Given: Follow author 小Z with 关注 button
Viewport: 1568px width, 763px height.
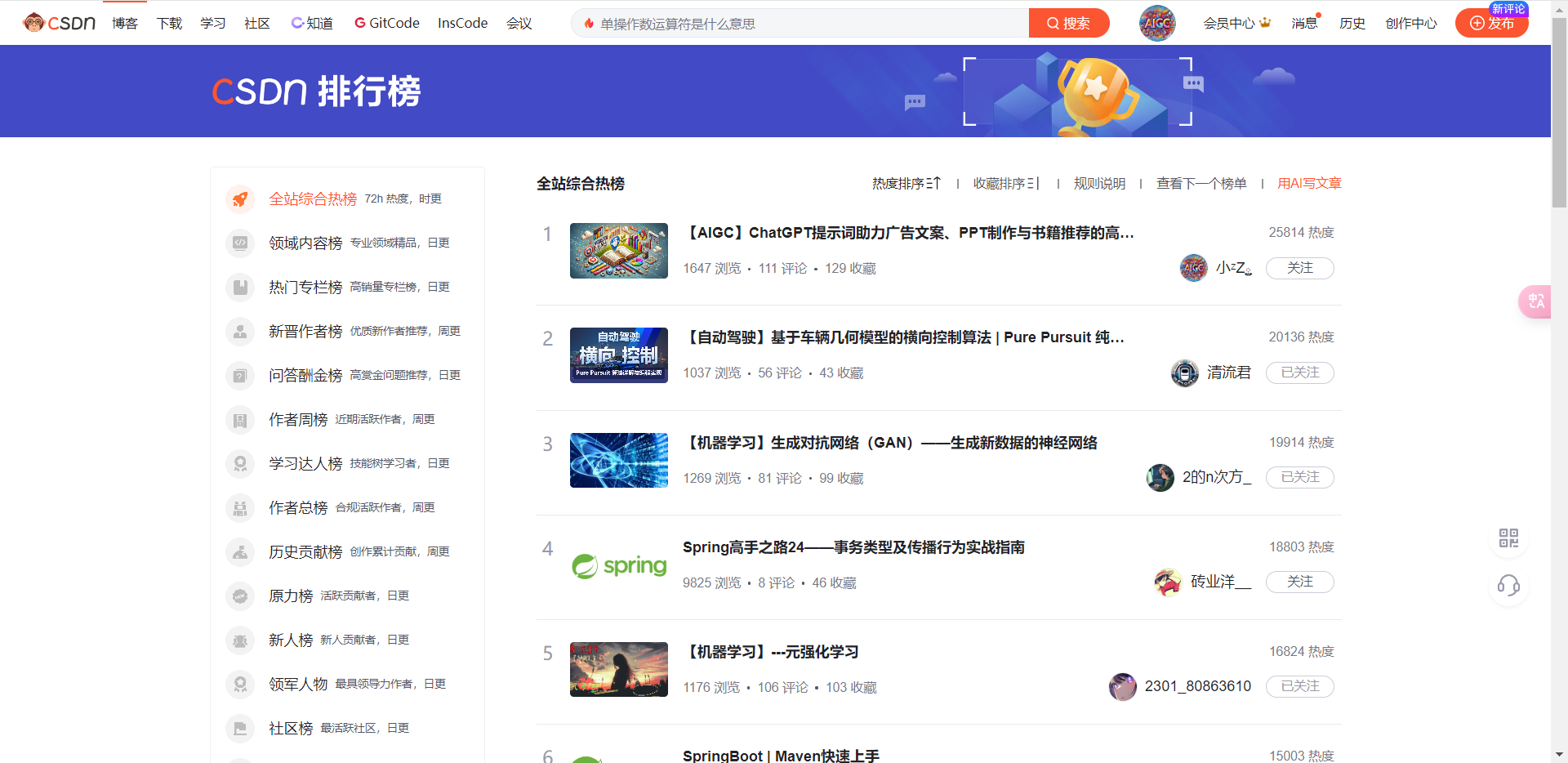Looking at the screenshot, I should [1300, 268].
